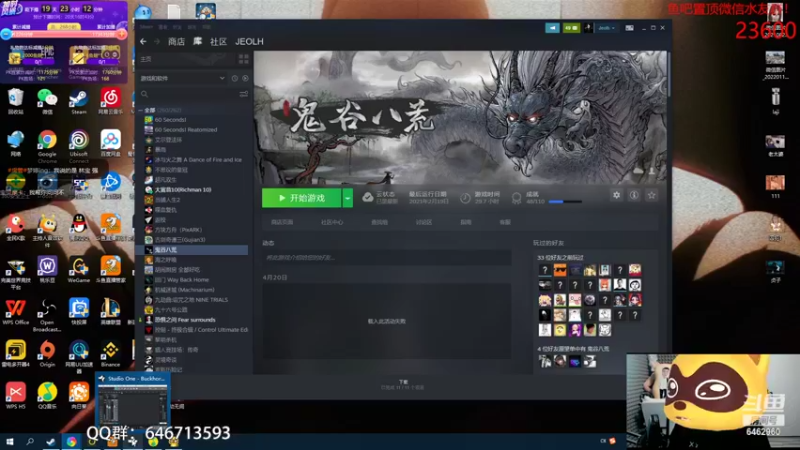Open the dropdown arrow beside 开始游戏
The image size is (800, 450).
(347, 198)
